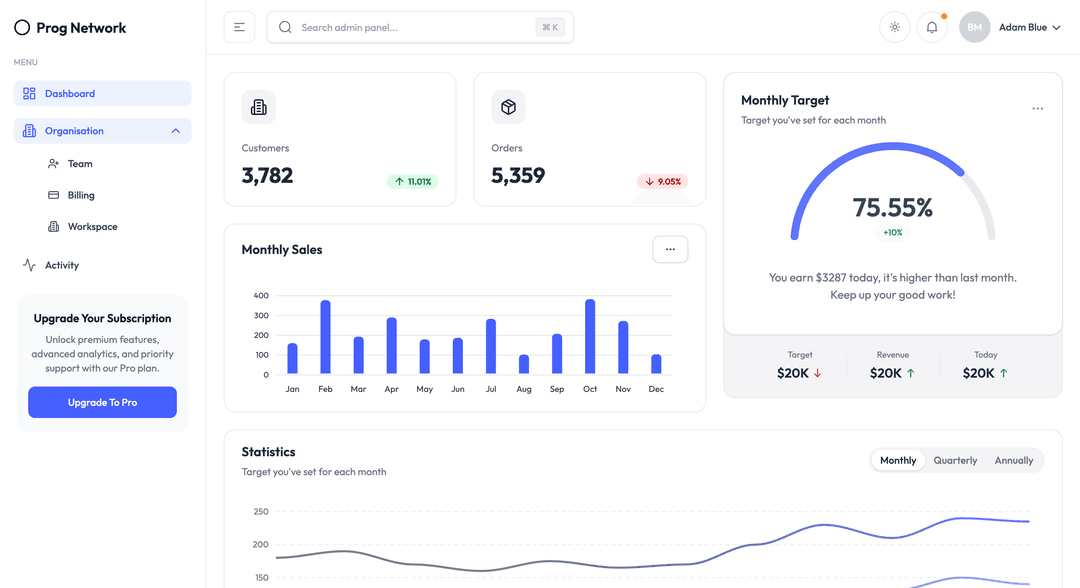Screen dimensions: 1080x588
Task: Click the 75.55% target gauge
Action: 891,209
